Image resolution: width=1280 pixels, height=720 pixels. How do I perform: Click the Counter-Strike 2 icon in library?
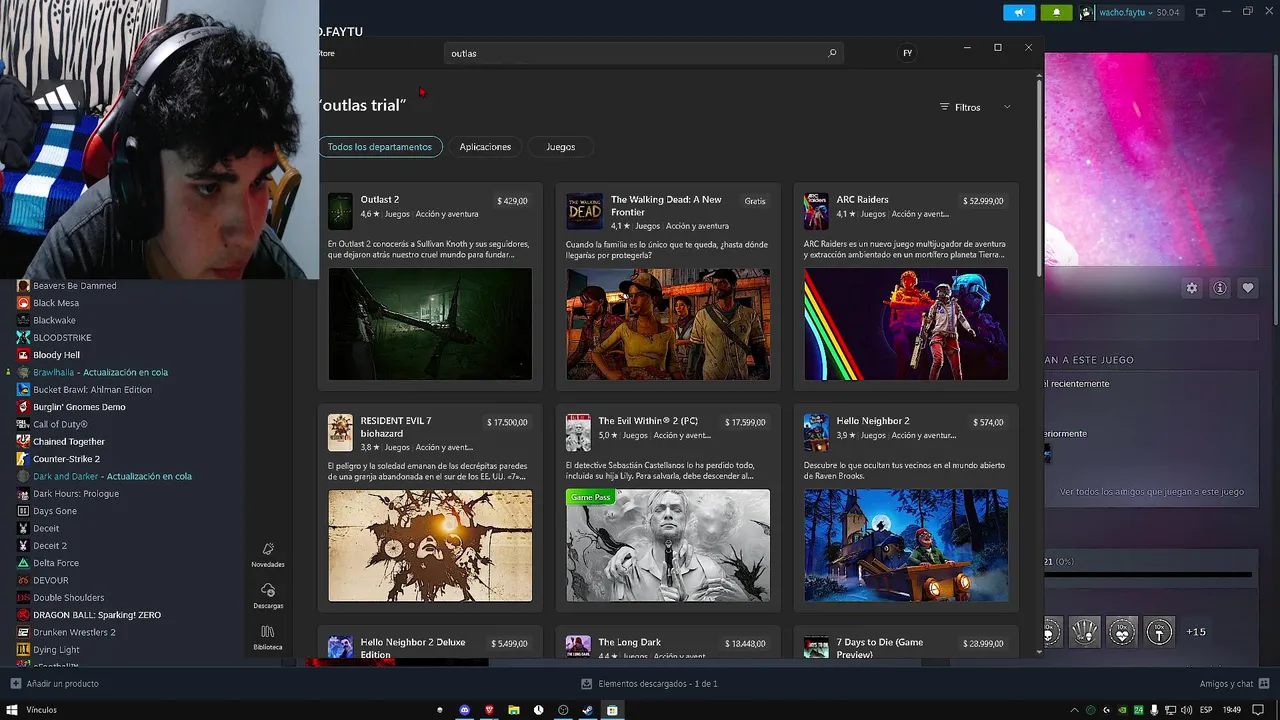23,459
